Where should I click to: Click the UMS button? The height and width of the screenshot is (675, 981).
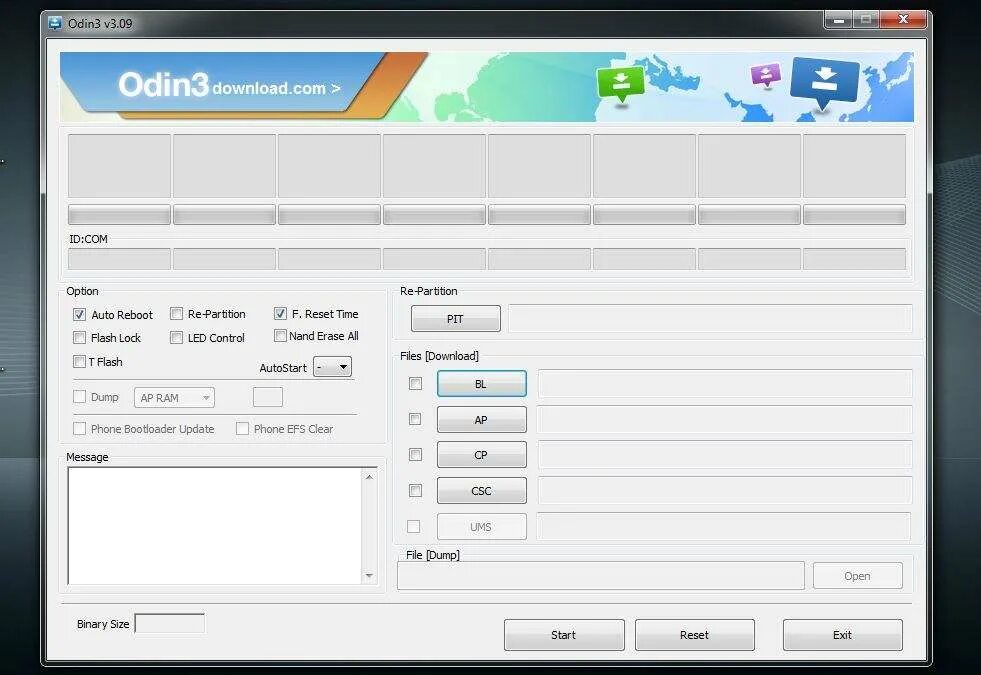(481, 527)
